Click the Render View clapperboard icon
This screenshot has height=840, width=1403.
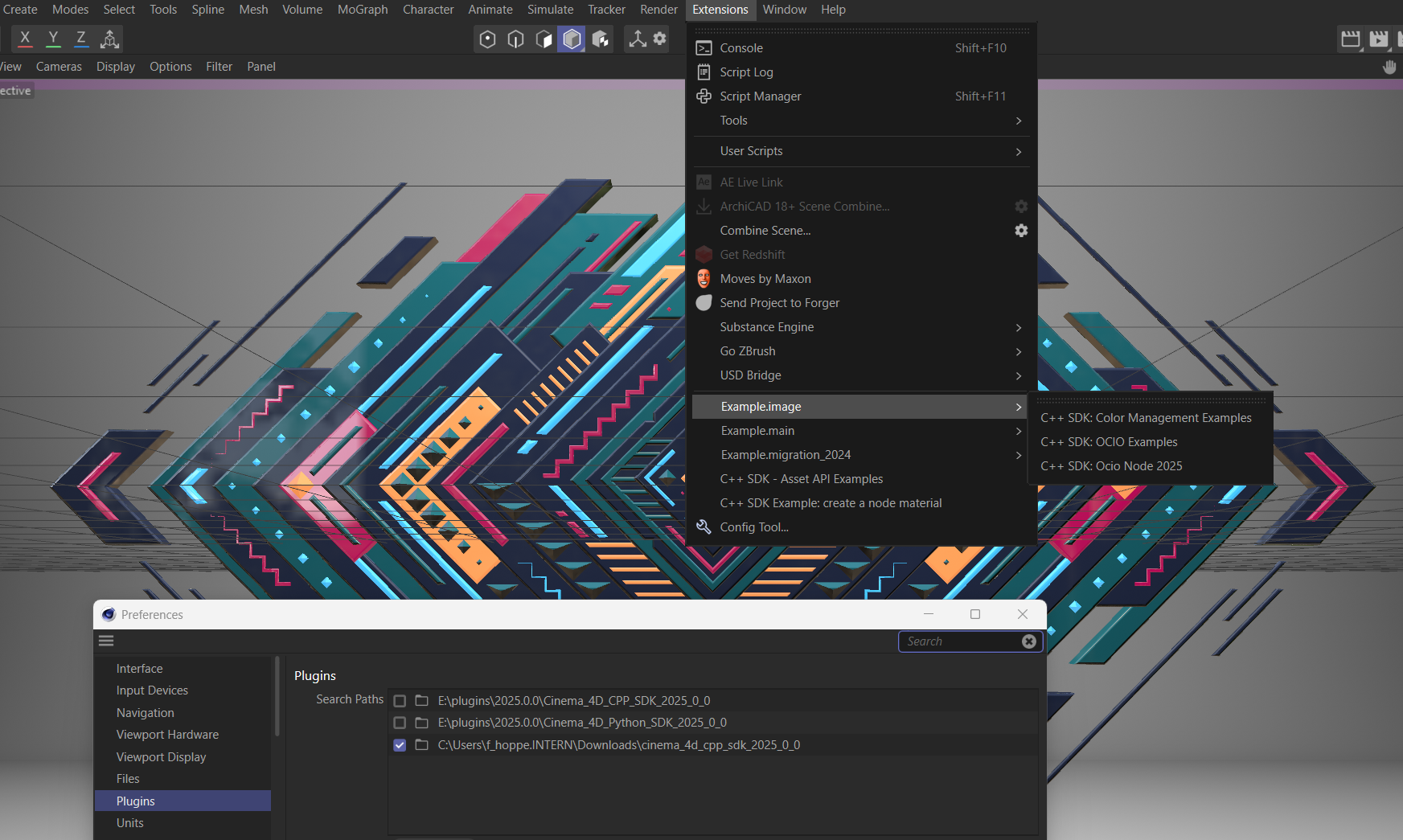click(x=1351, y=39)
